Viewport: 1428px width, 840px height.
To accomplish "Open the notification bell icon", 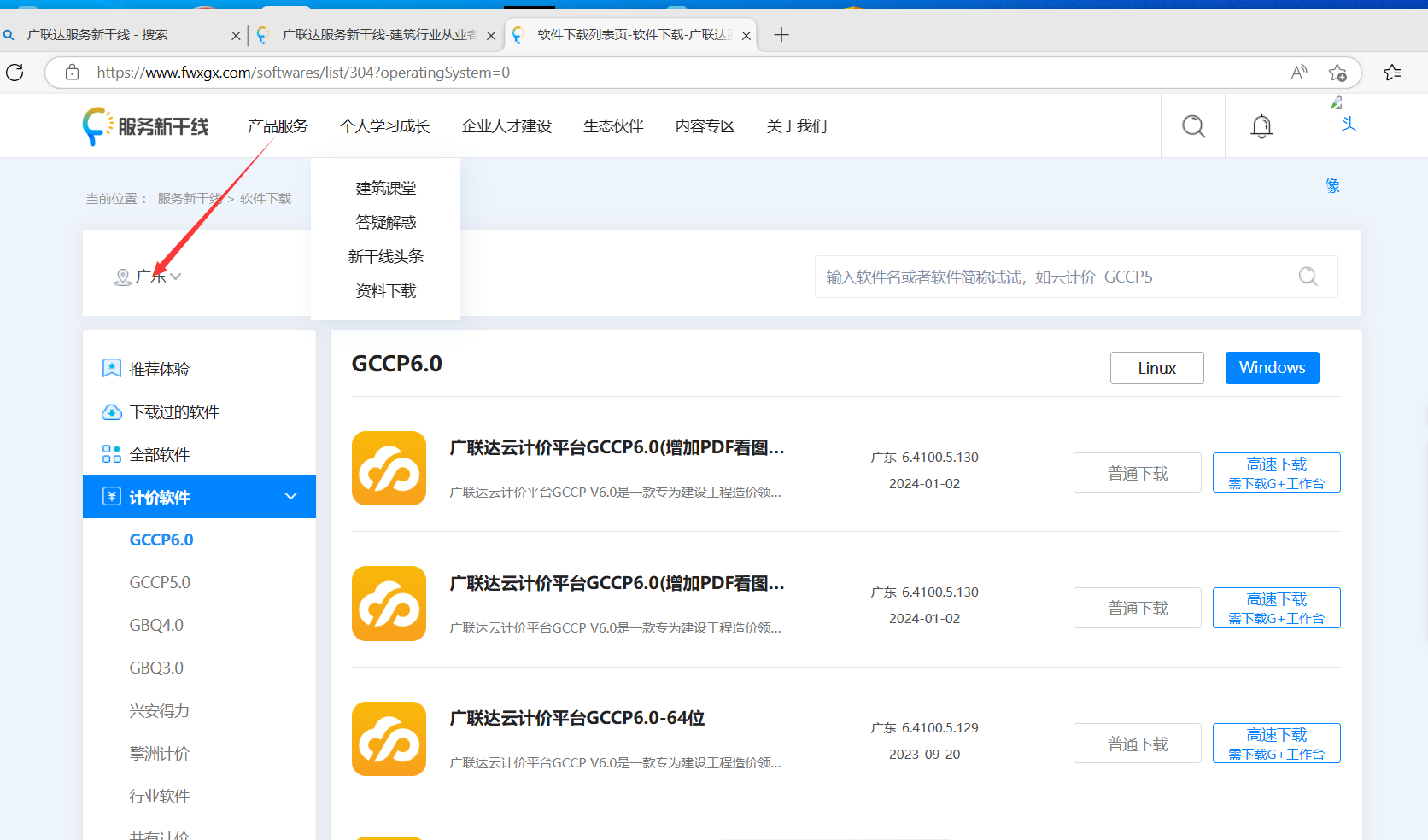I will point(1261,126).
